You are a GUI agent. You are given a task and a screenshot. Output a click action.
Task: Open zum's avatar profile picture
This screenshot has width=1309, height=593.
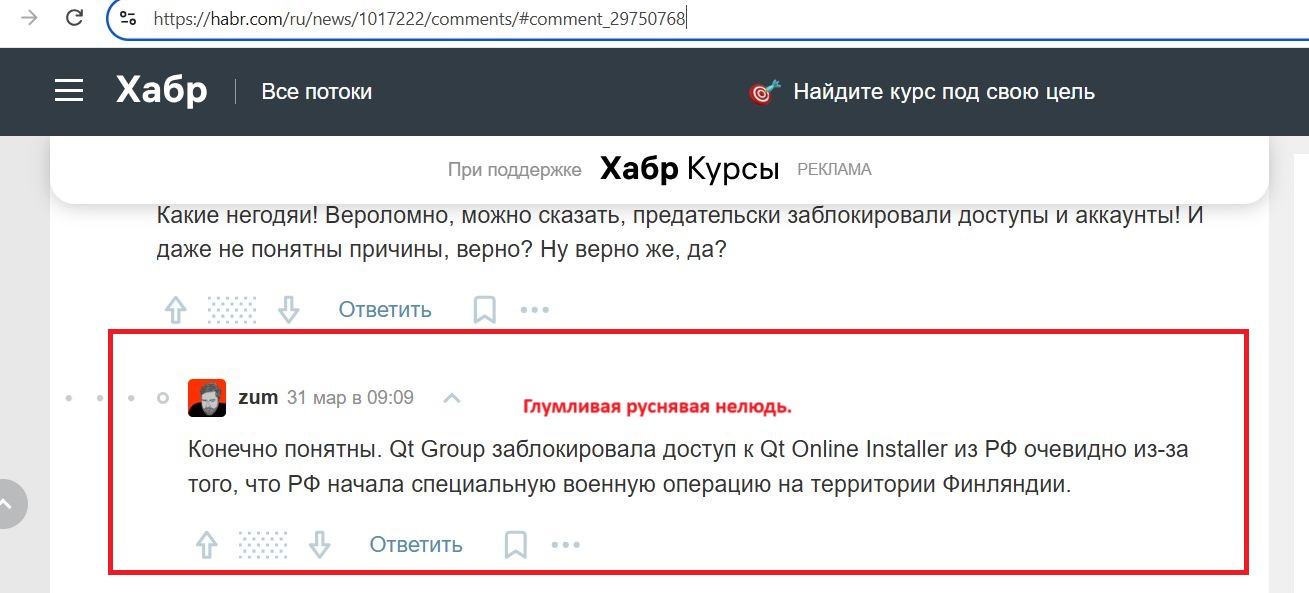[x=207, y=398]
